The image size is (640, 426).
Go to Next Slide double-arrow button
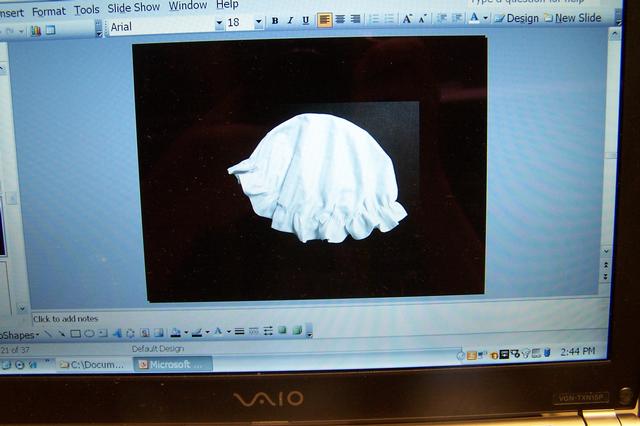[x=606, y=277]
